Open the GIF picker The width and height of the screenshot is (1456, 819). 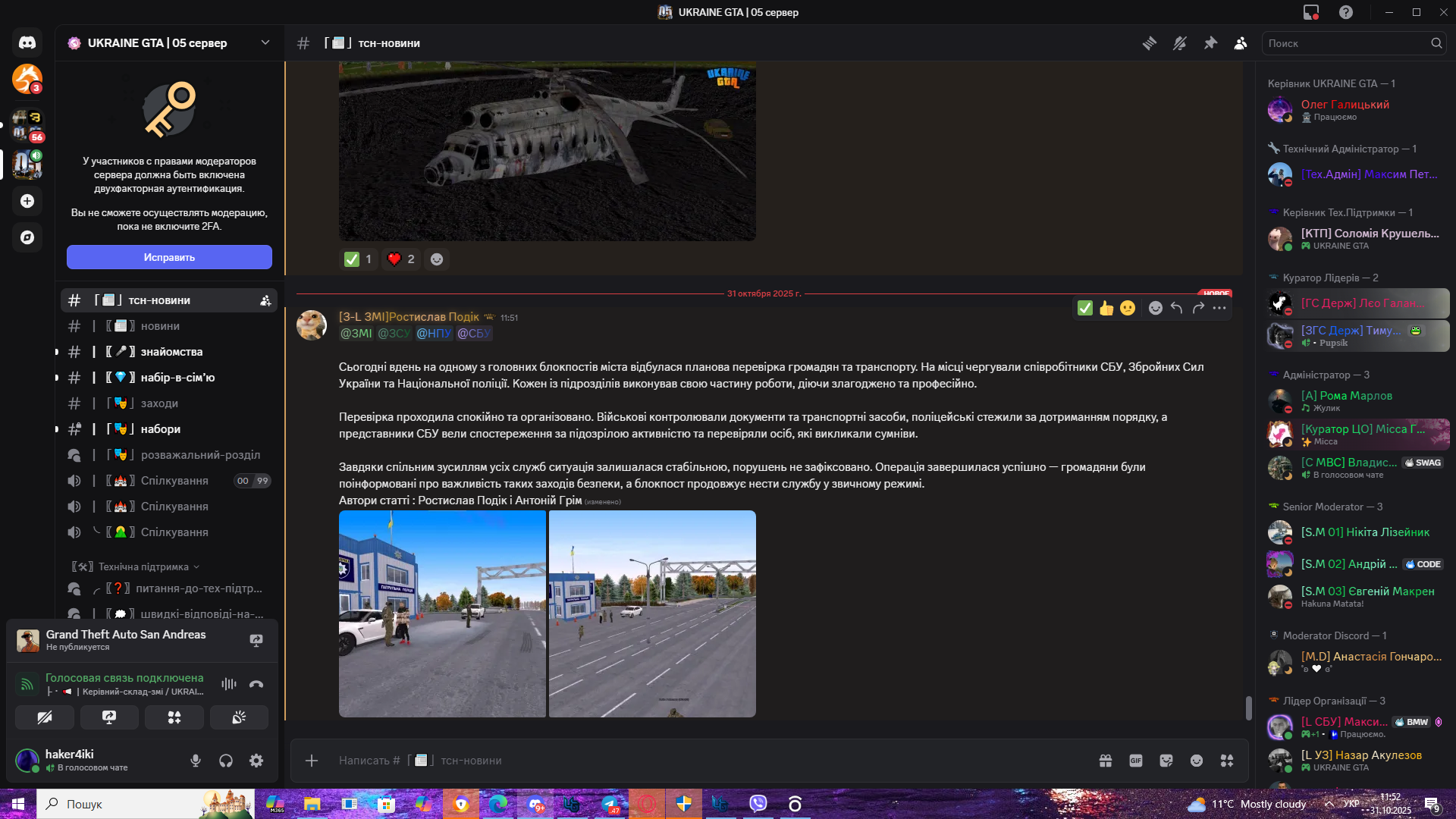[1136, 761]
